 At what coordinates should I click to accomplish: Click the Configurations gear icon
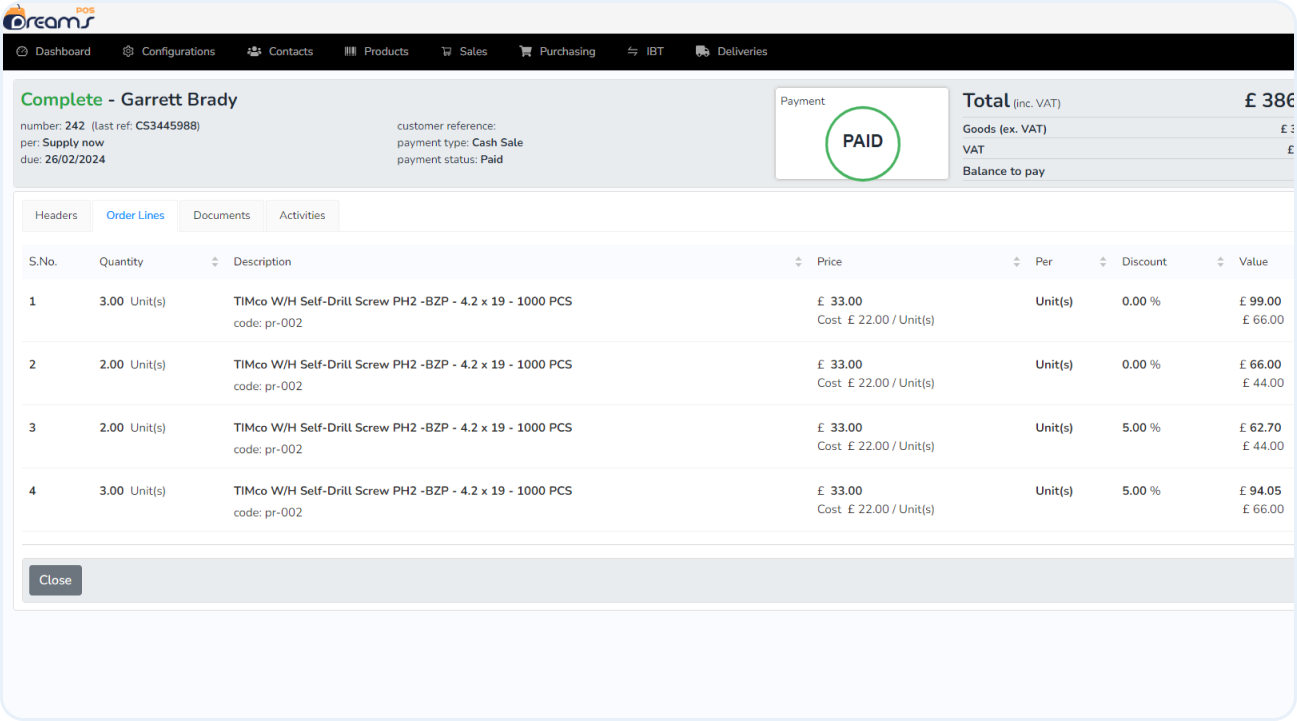tap(128, 52)
